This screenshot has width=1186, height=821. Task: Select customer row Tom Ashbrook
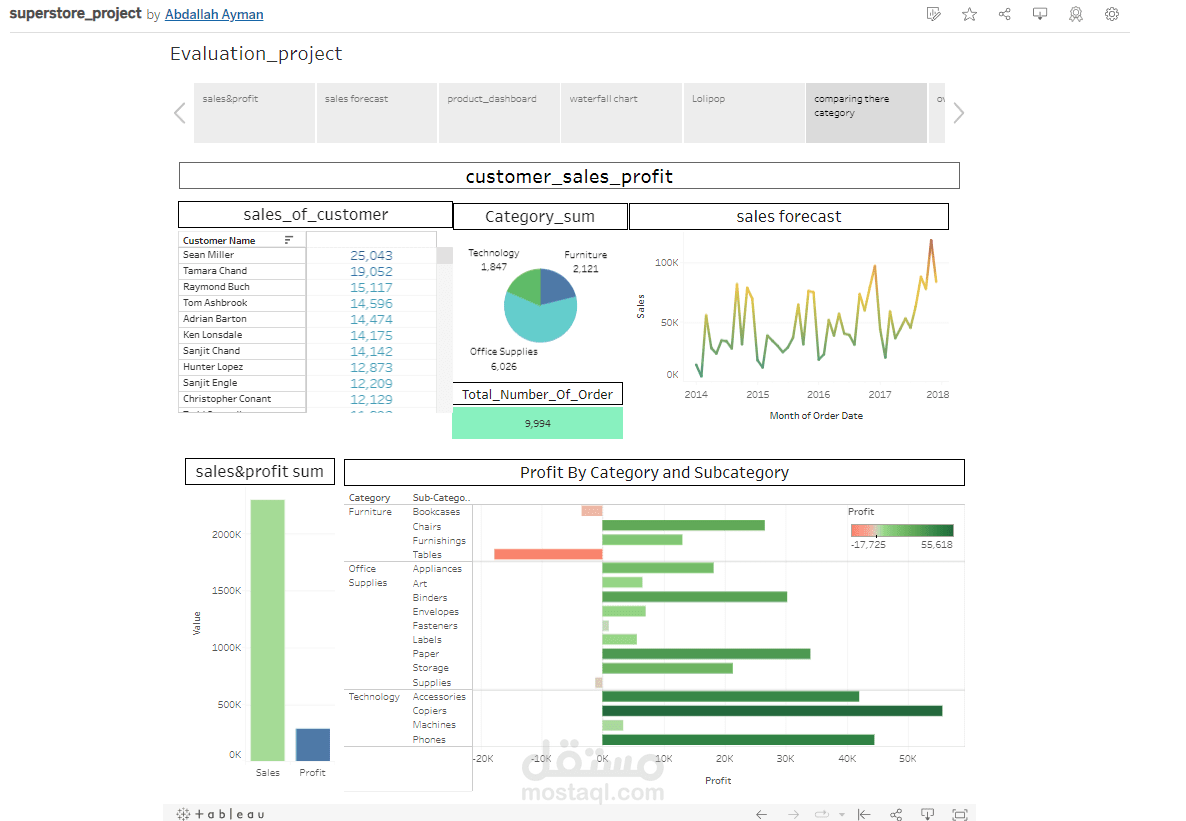(242, 303)
